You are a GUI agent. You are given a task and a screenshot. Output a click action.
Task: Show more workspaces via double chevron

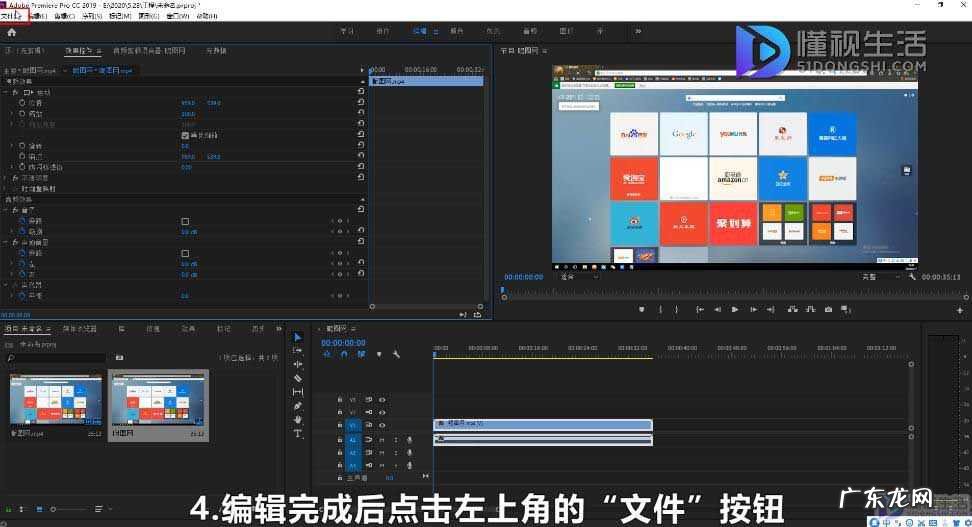pyautogui.click(x=638, y=31)
